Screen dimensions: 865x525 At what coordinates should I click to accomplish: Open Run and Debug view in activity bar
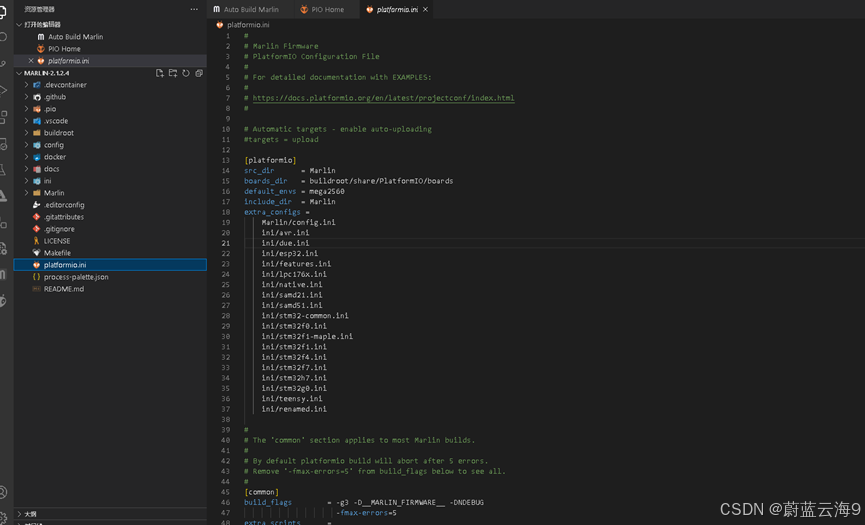pyautogui.click(x=3, y=90)
